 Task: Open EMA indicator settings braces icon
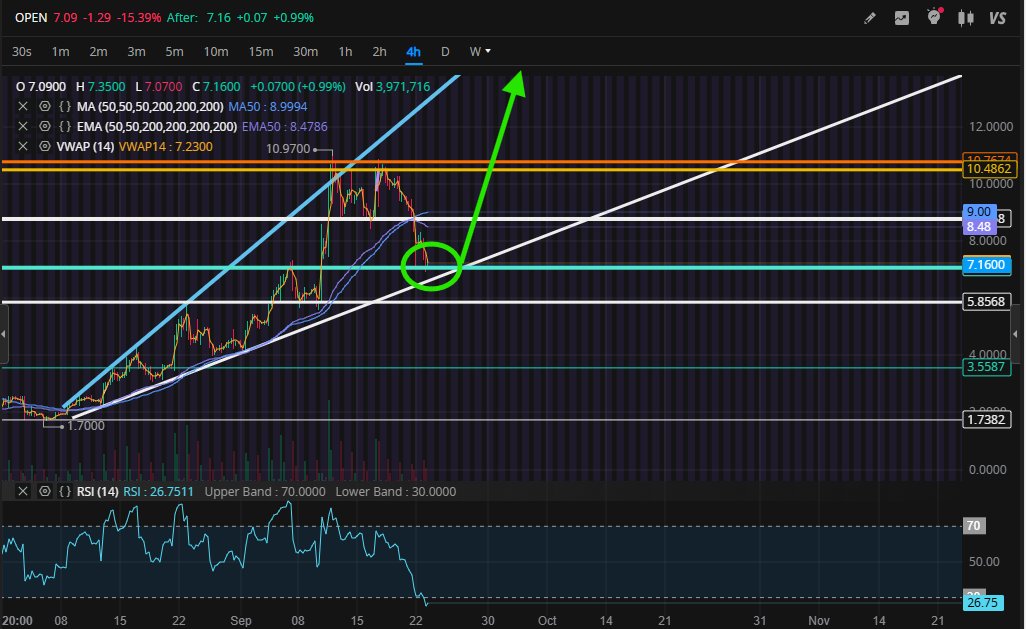(x=65, y=126)
